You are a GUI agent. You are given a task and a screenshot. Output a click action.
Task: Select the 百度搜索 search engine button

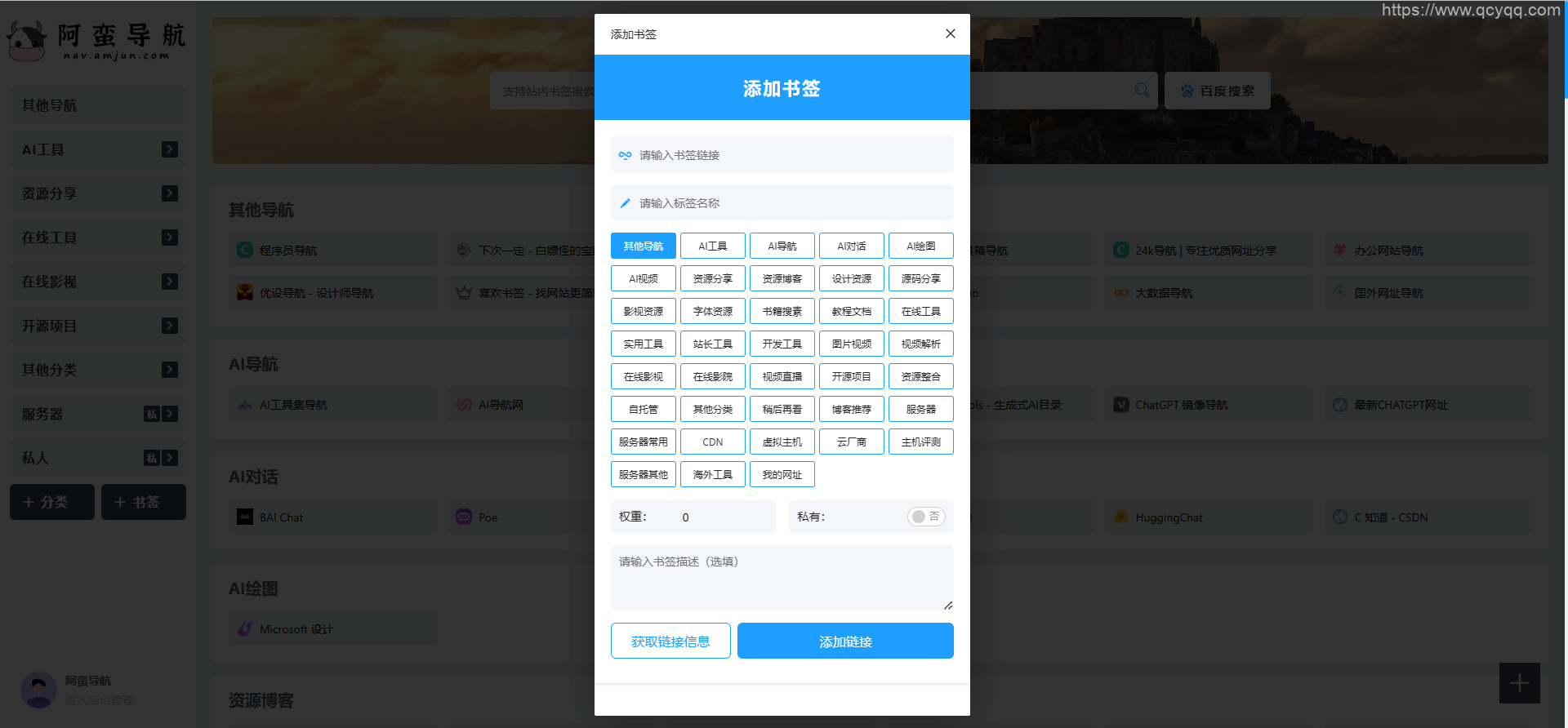pos(1217,91)
